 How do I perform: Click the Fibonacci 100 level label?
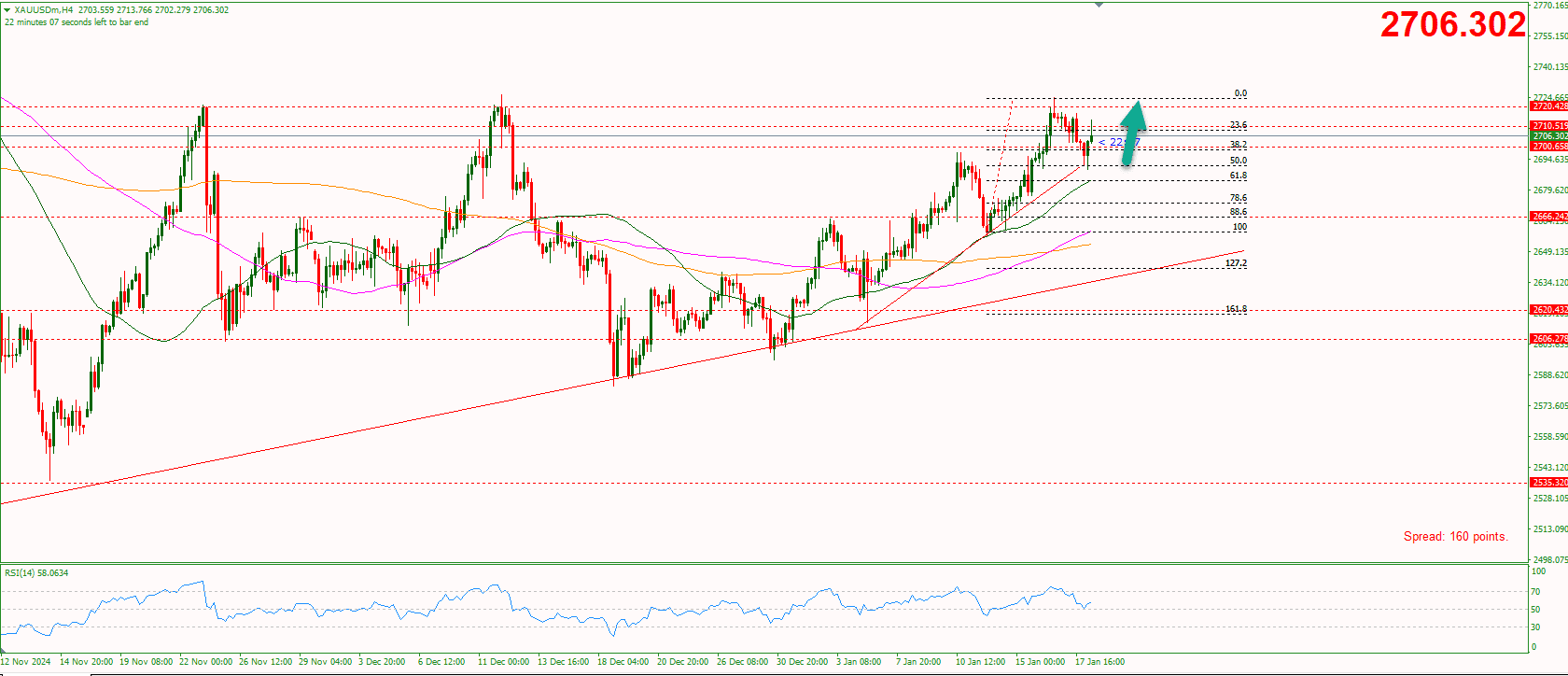[x=1240, y=227]
